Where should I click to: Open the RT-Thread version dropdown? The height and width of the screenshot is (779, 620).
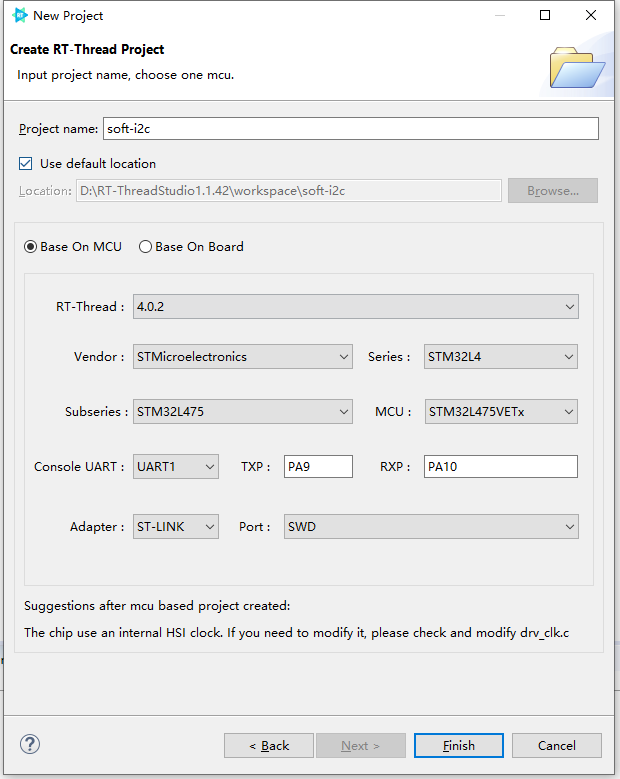coord(356,307)
